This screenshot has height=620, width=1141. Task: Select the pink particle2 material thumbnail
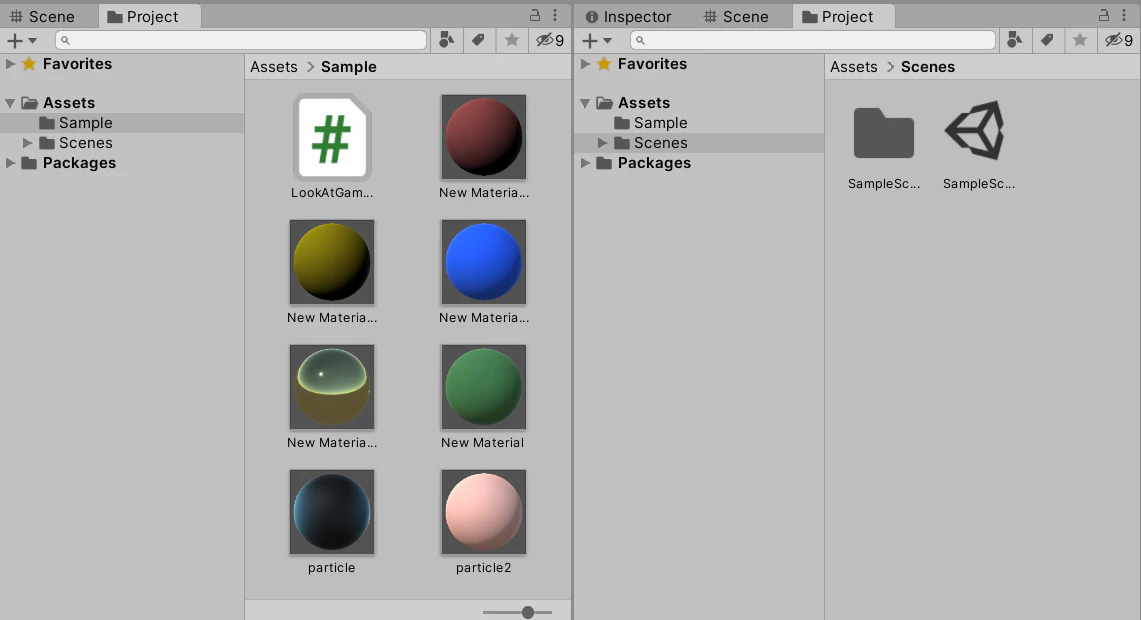coord(483,512)
